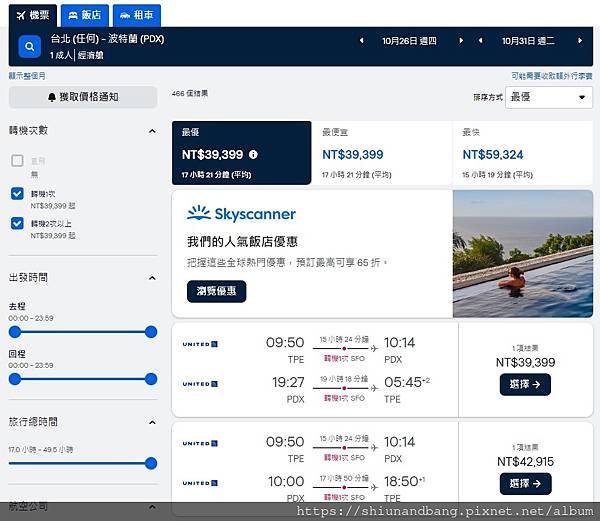
Task: Click the 1 成人 經濟艙 traveler field
Action: click(x=77, y=55)
